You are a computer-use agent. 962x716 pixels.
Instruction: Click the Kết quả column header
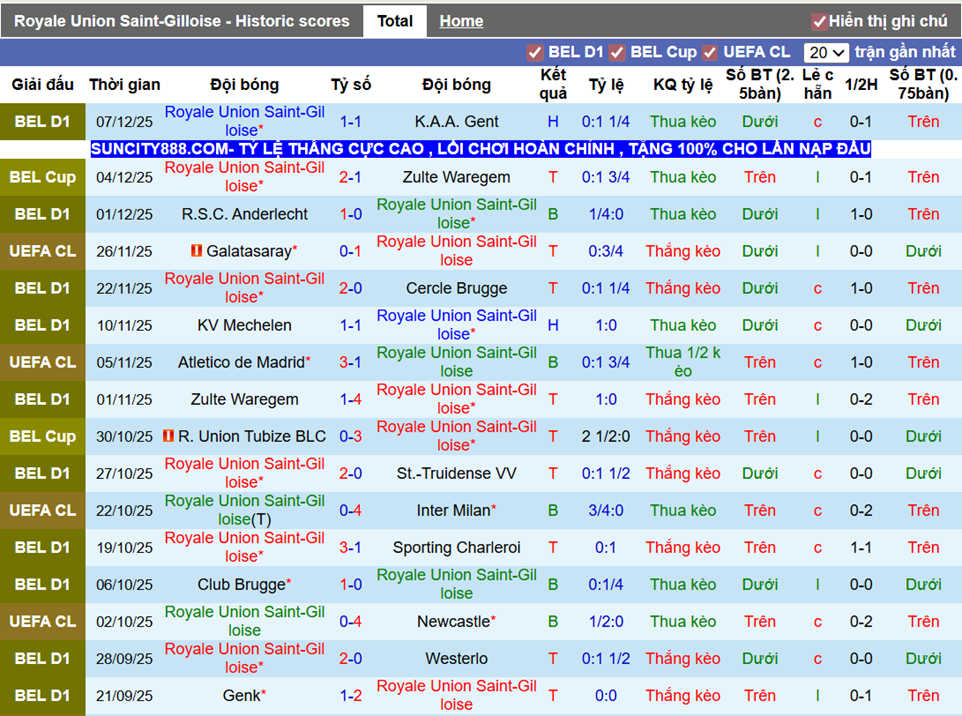(553, 84)
